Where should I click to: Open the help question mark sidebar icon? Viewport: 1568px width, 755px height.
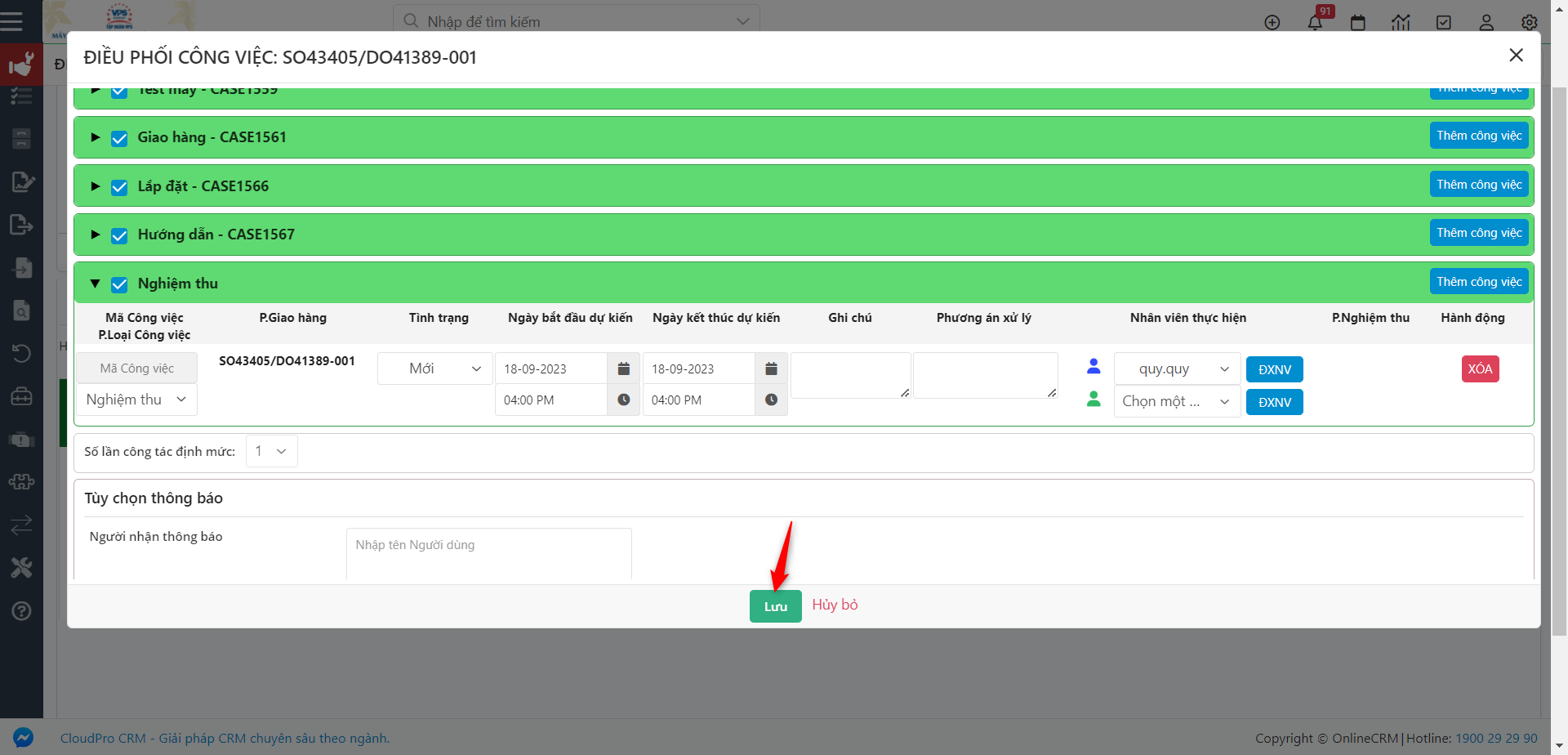click(x=22, y=610)
